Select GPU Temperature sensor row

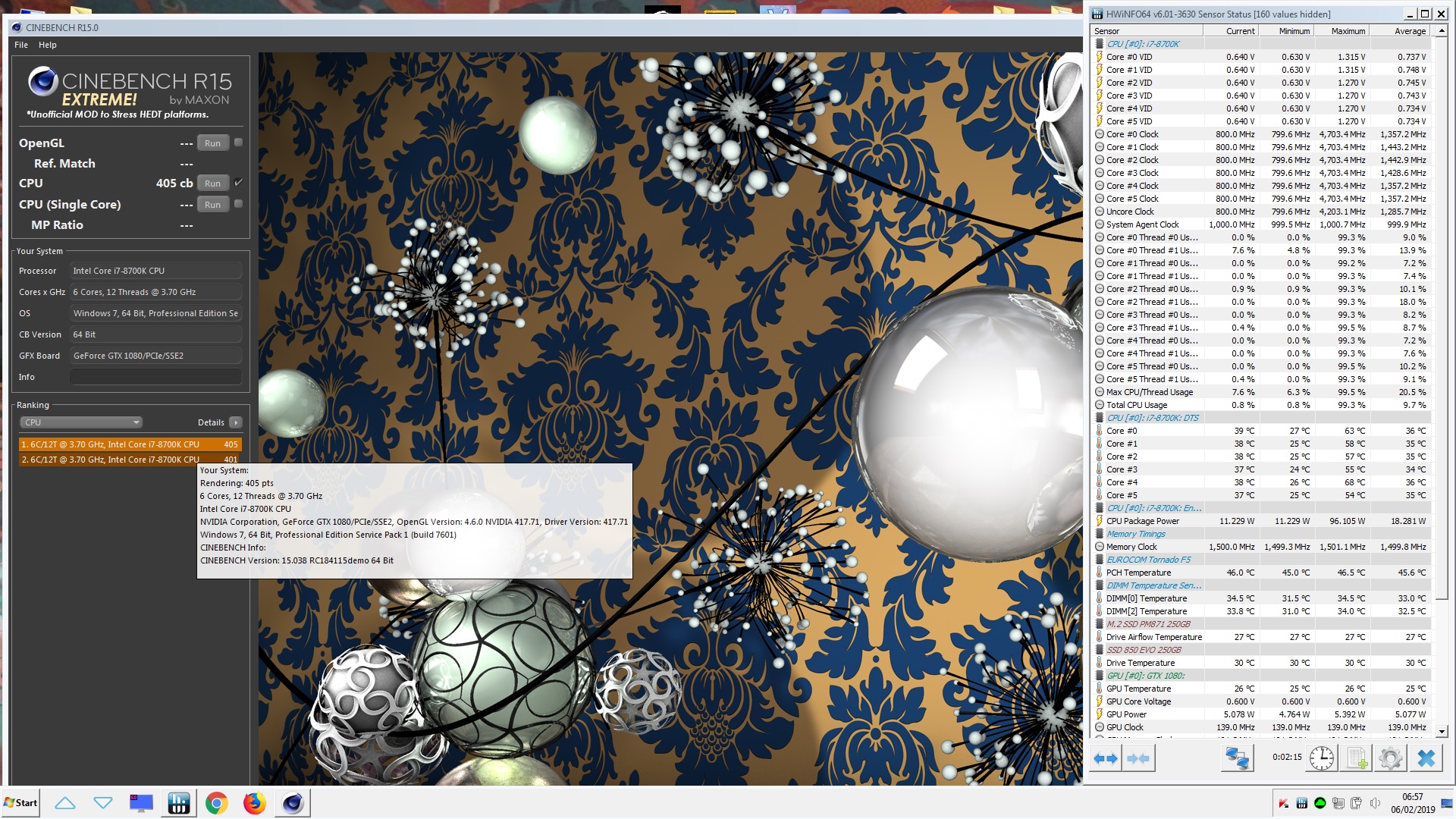1260,689
